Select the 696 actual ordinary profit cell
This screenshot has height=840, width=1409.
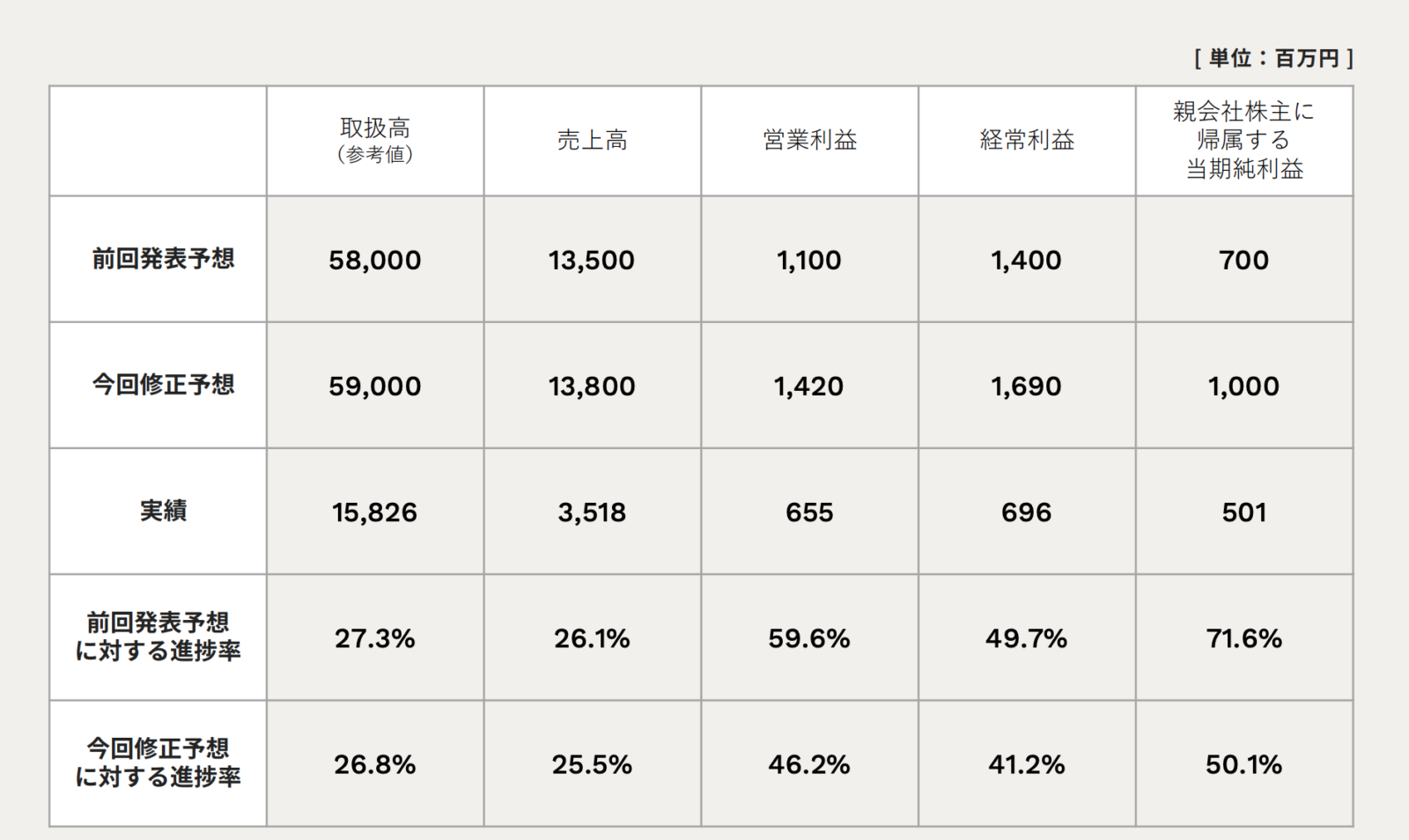[1027, 512]
